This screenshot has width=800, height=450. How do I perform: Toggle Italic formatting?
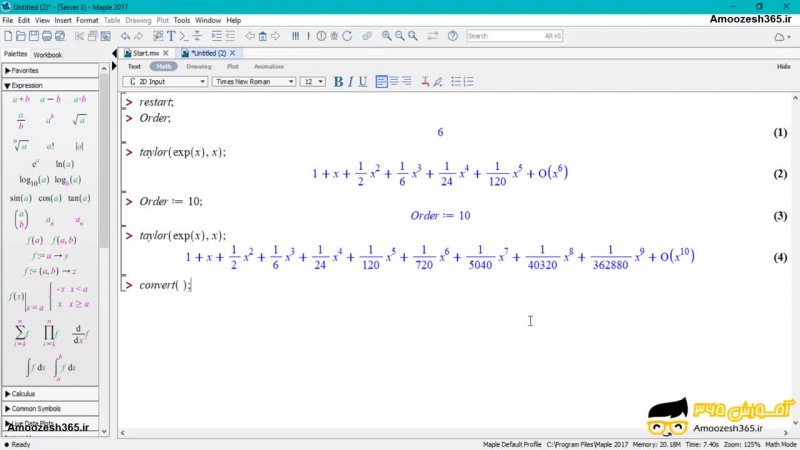click(x=350, y=81)
